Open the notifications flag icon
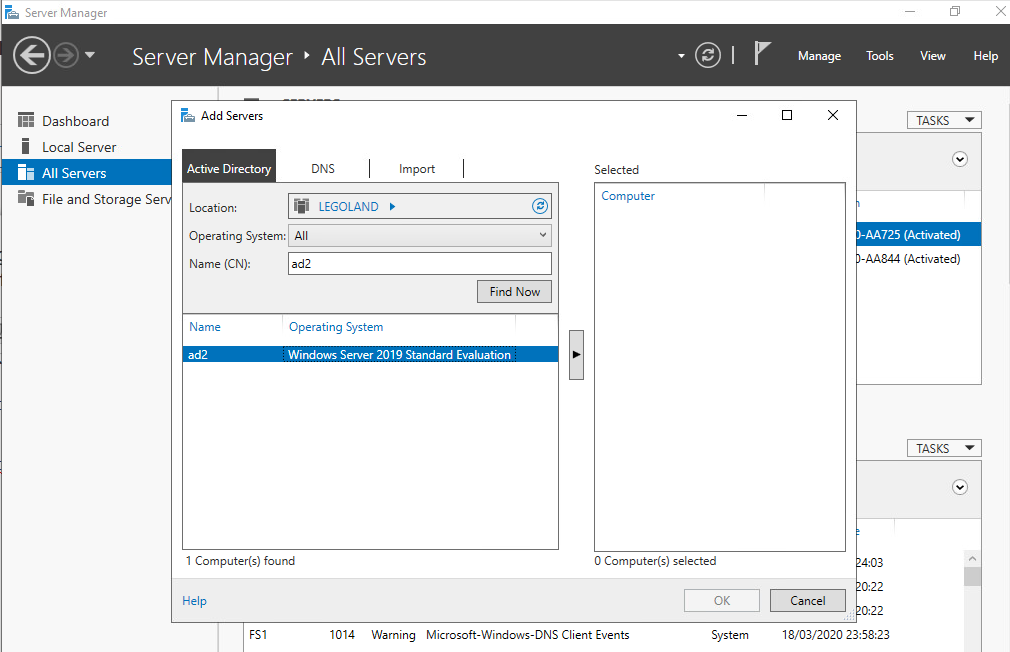1010x652 pixels. click(762, 54)
